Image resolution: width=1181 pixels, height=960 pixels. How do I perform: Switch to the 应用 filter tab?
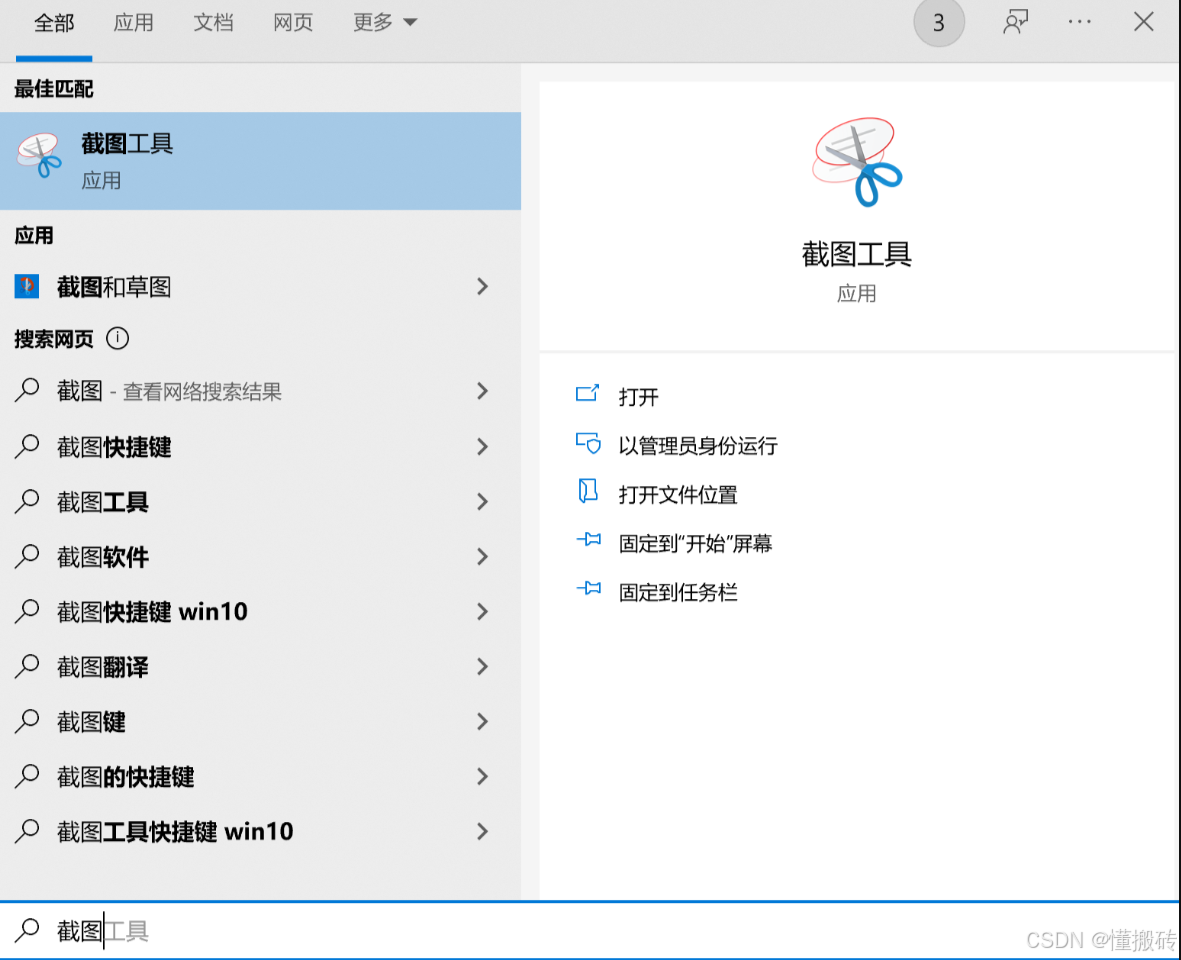pos(133,23)
